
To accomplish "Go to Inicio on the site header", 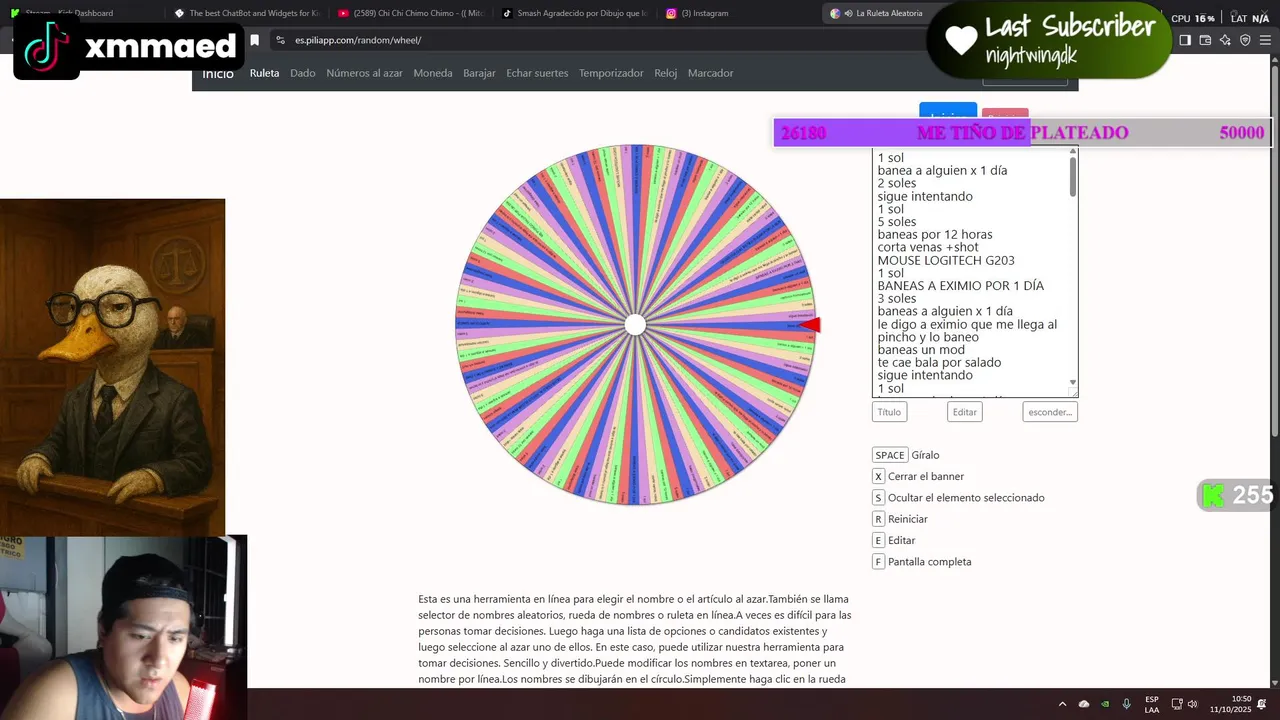I will click(218, 73).
